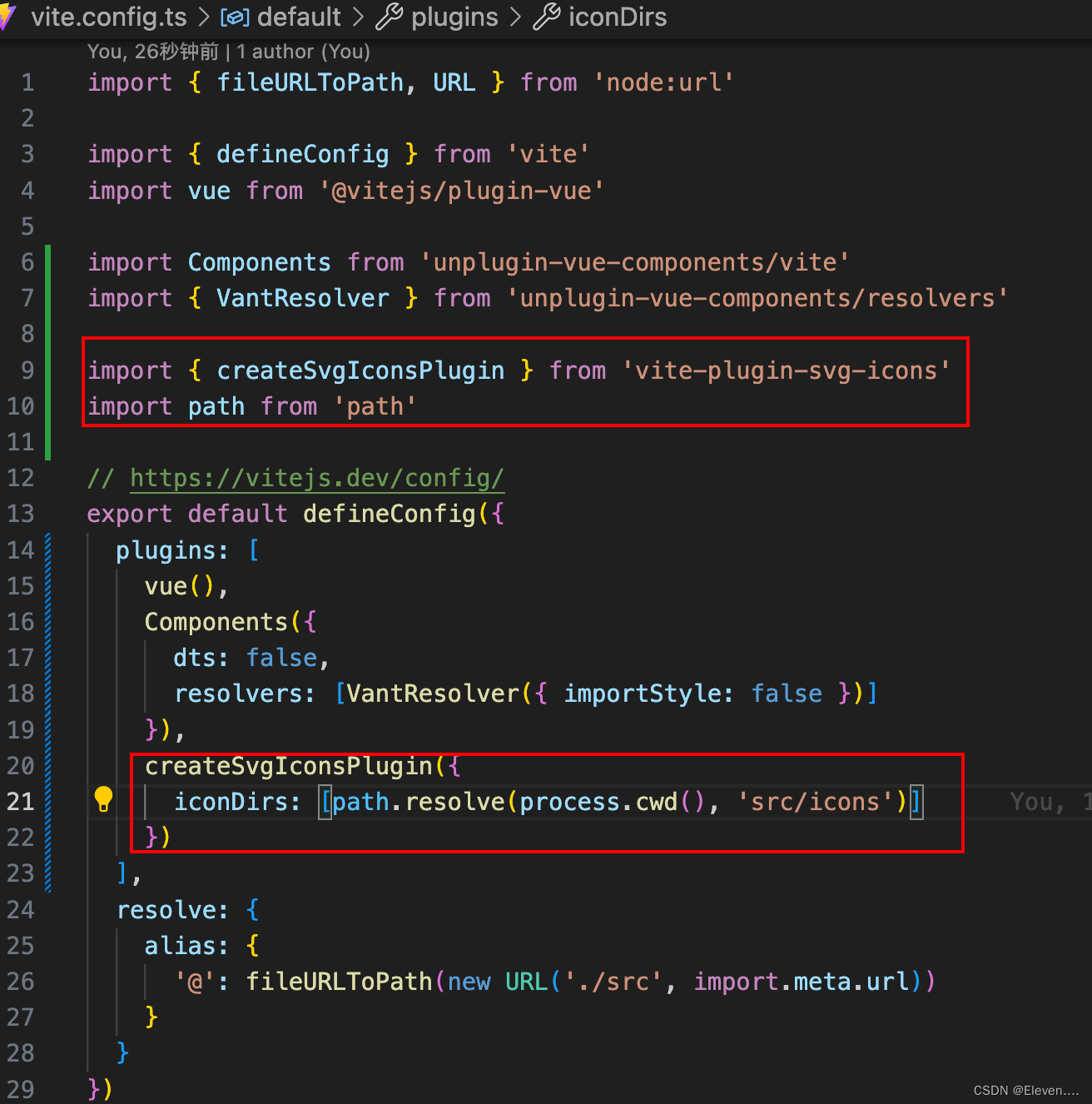Viewport: 1092px width, 1104px height.
Task: Click the wrench icon beside the iconDirs breadcrumb
Action: 547,17
